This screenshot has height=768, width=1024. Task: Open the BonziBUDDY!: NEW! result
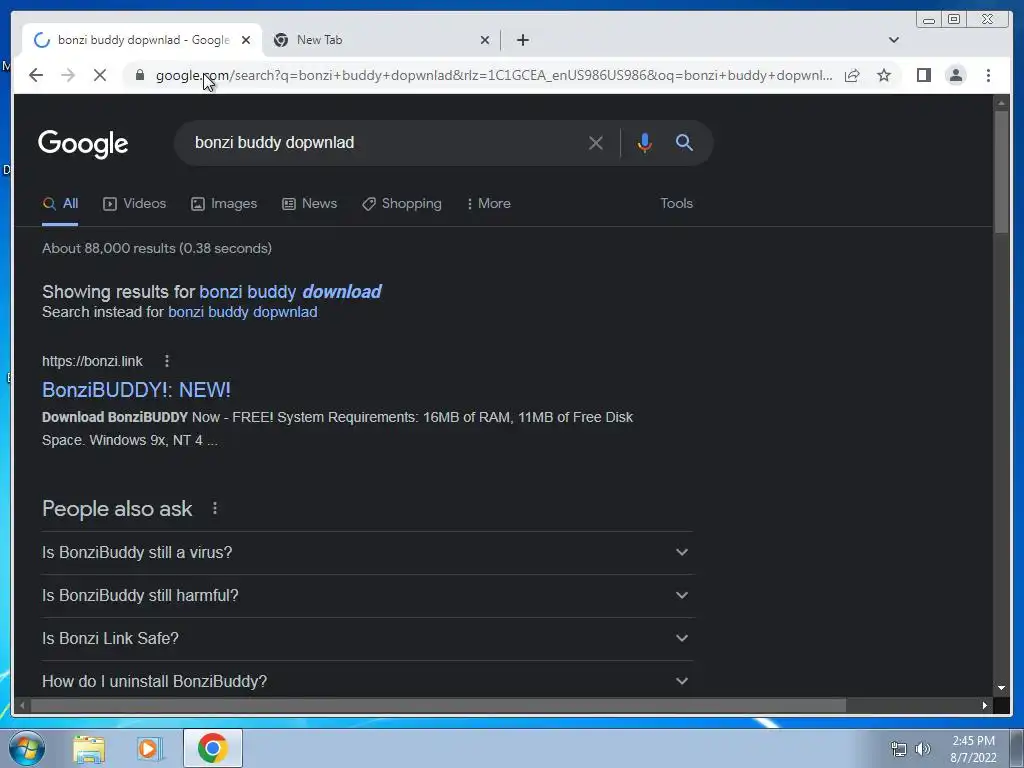pyautogui.click(x=136, y=390)
